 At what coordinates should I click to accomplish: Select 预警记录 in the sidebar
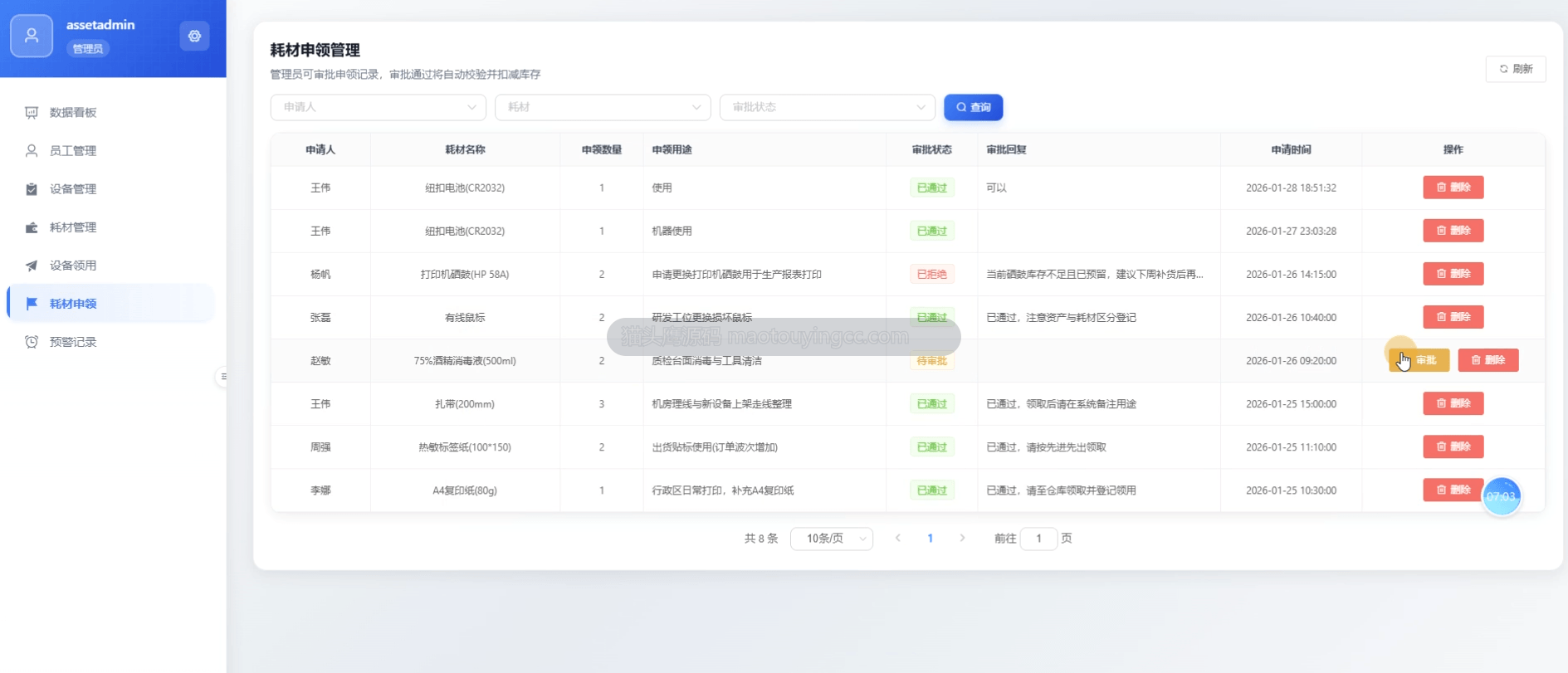111,341
